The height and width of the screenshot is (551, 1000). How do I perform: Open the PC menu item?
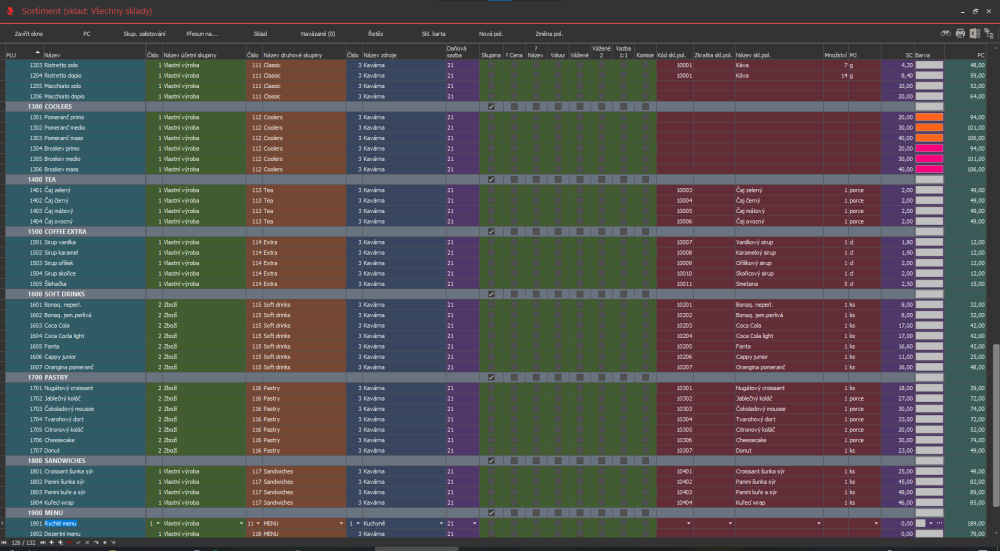(87, 34)
